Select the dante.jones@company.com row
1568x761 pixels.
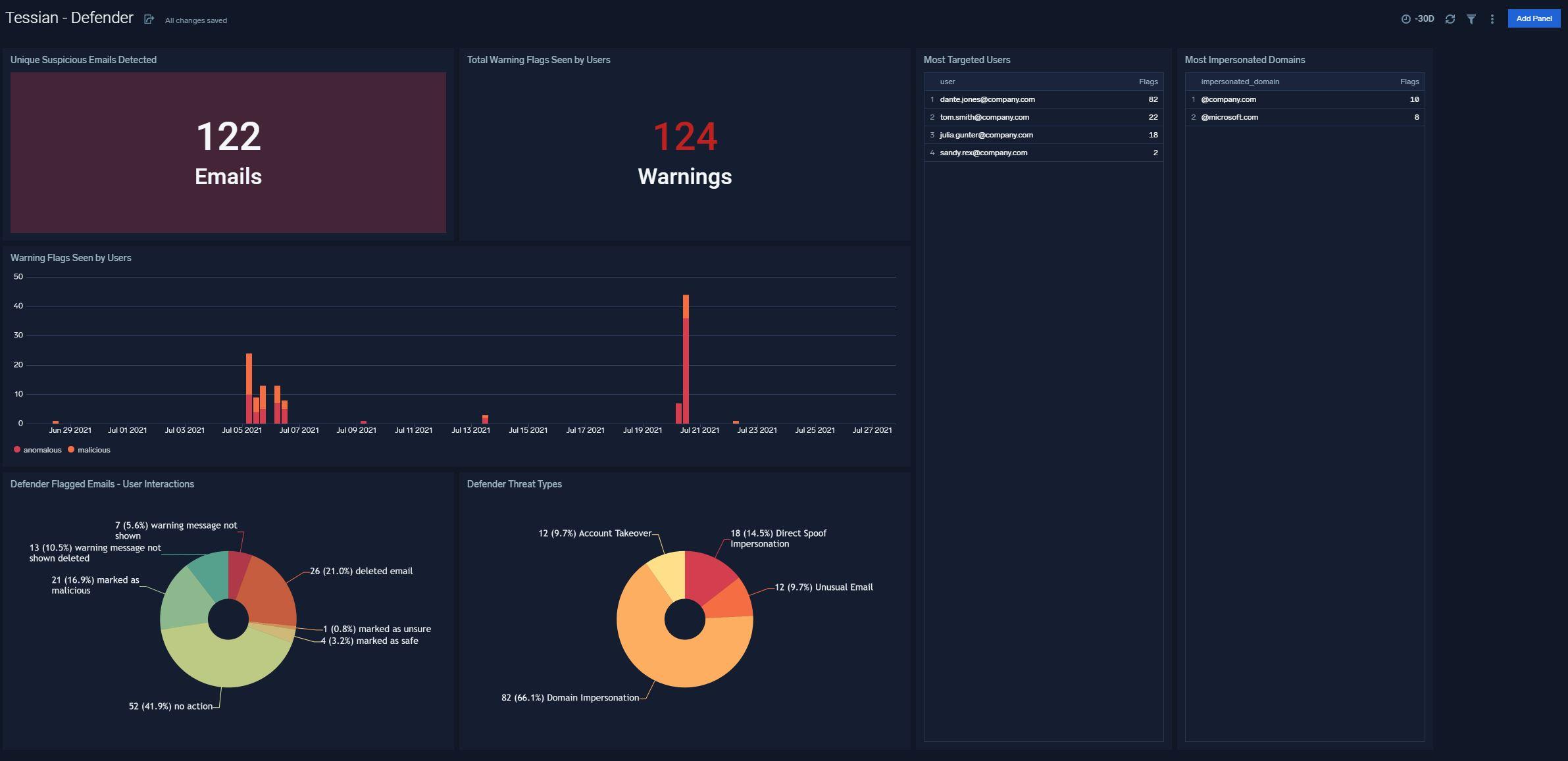click(x=987, y=99)
